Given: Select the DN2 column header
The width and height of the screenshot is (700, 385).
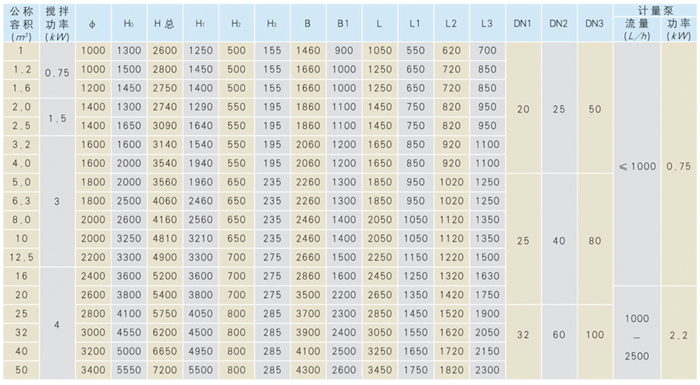Looking at the screenshot, I should click(x=558, y=24).
